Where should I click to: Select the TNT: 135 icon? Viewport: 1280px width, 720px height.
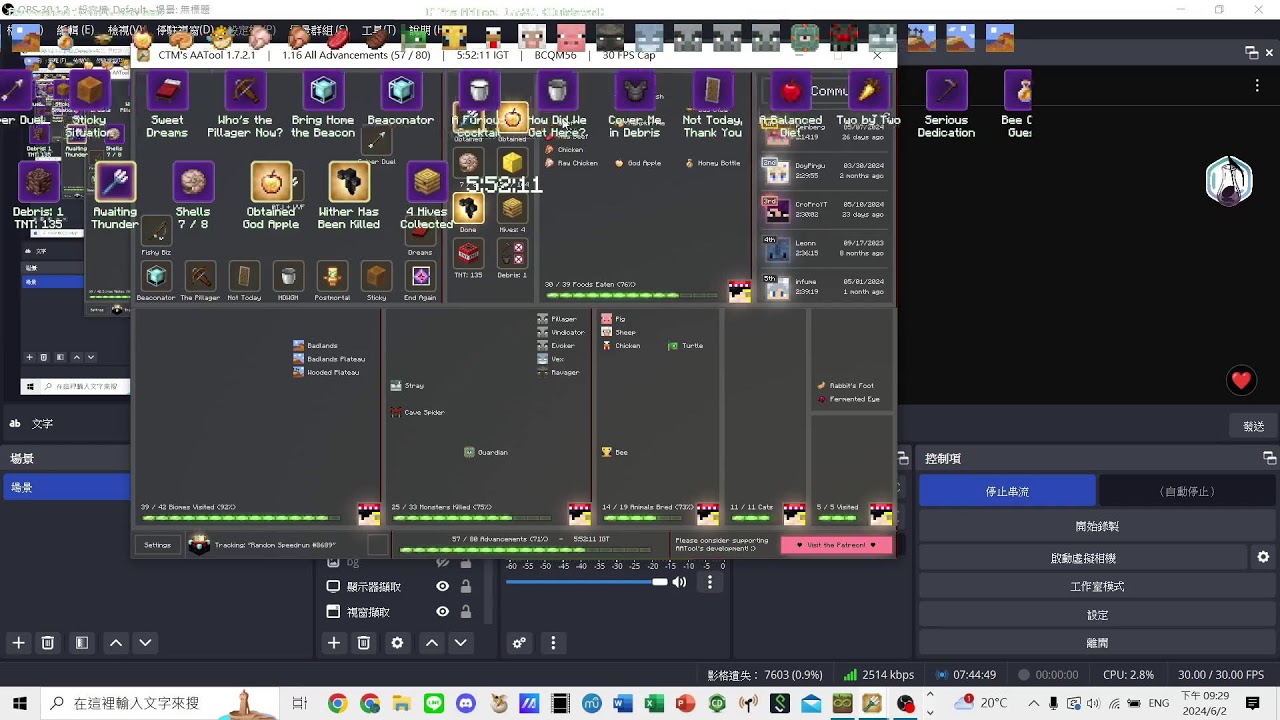pyautogui.click(x=468, y=253)
